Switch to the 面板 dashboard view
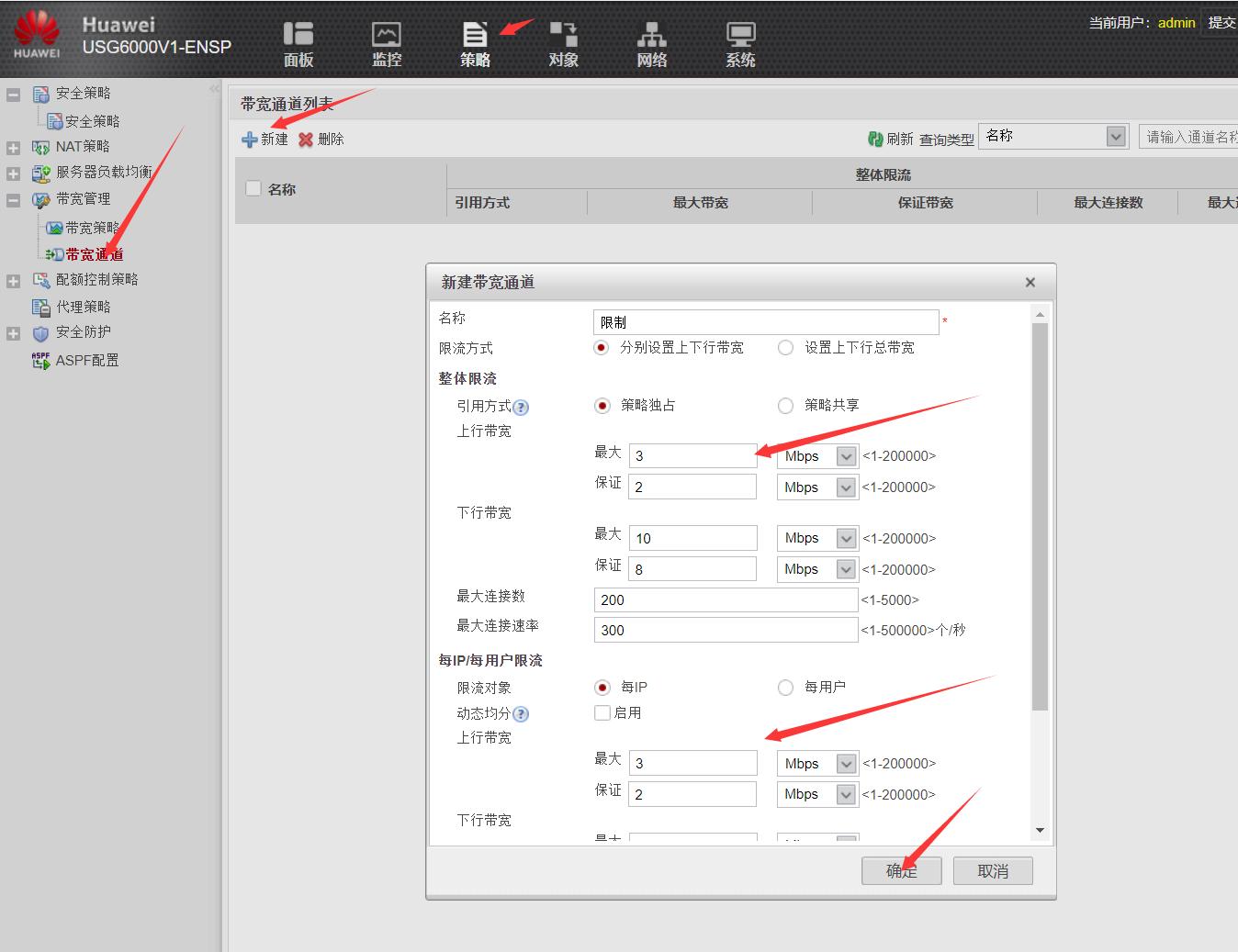The width and height of the screenshot is (1238, 952). 298,43
